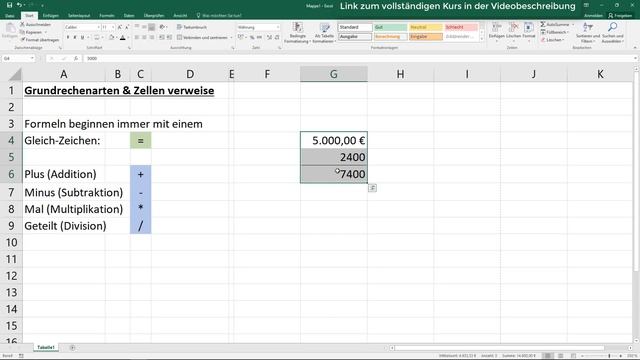Click the increase indent icon
Viewport: 640px width, 360px height.
(x=169, y=38)
